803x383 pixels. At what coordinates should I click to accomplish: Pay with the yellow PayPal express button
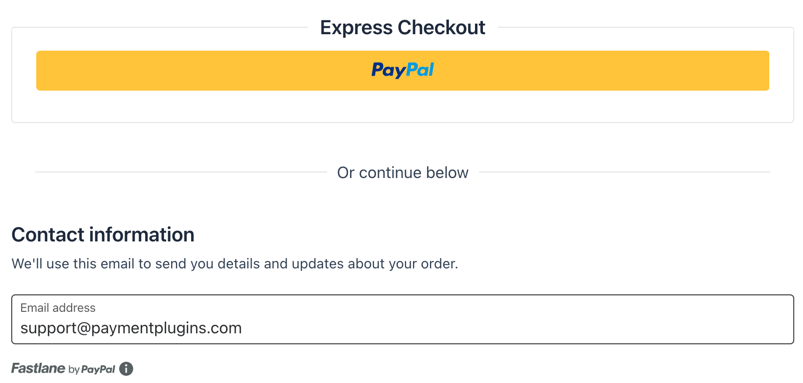tap(403, 71)
